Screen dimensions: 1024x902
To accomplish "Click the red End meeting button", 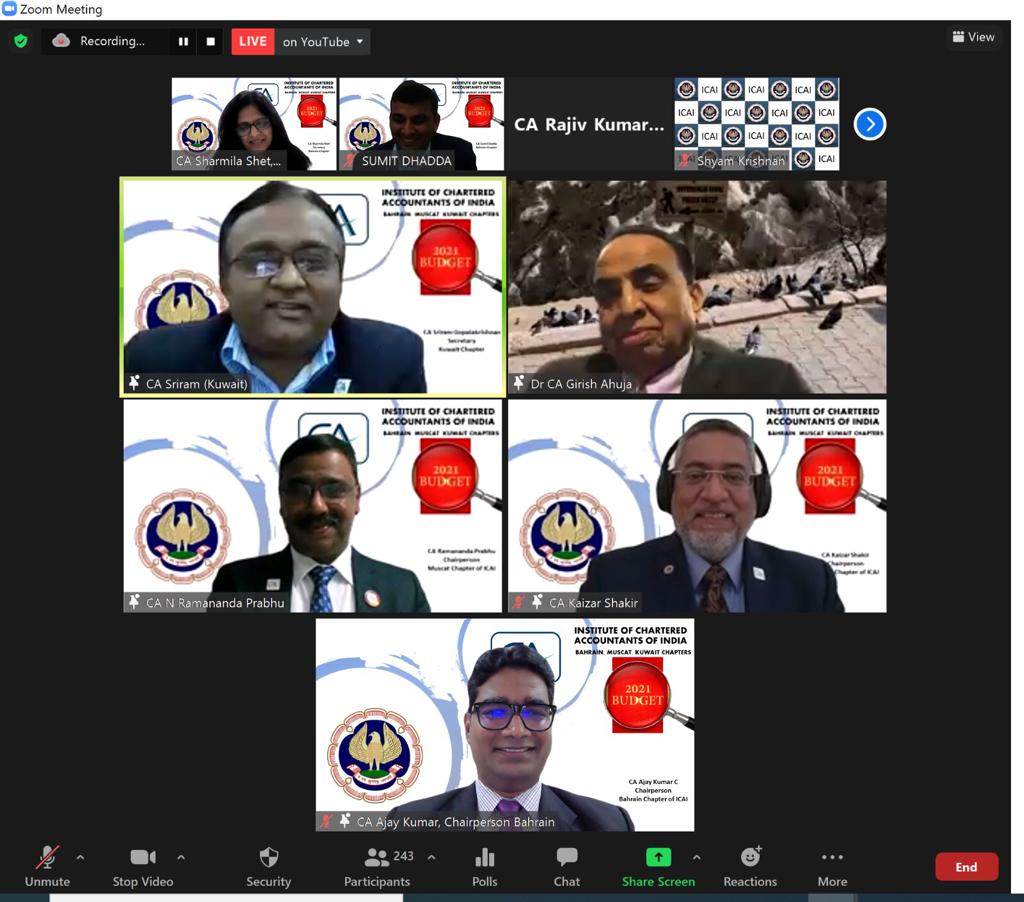I will (967, 867).
